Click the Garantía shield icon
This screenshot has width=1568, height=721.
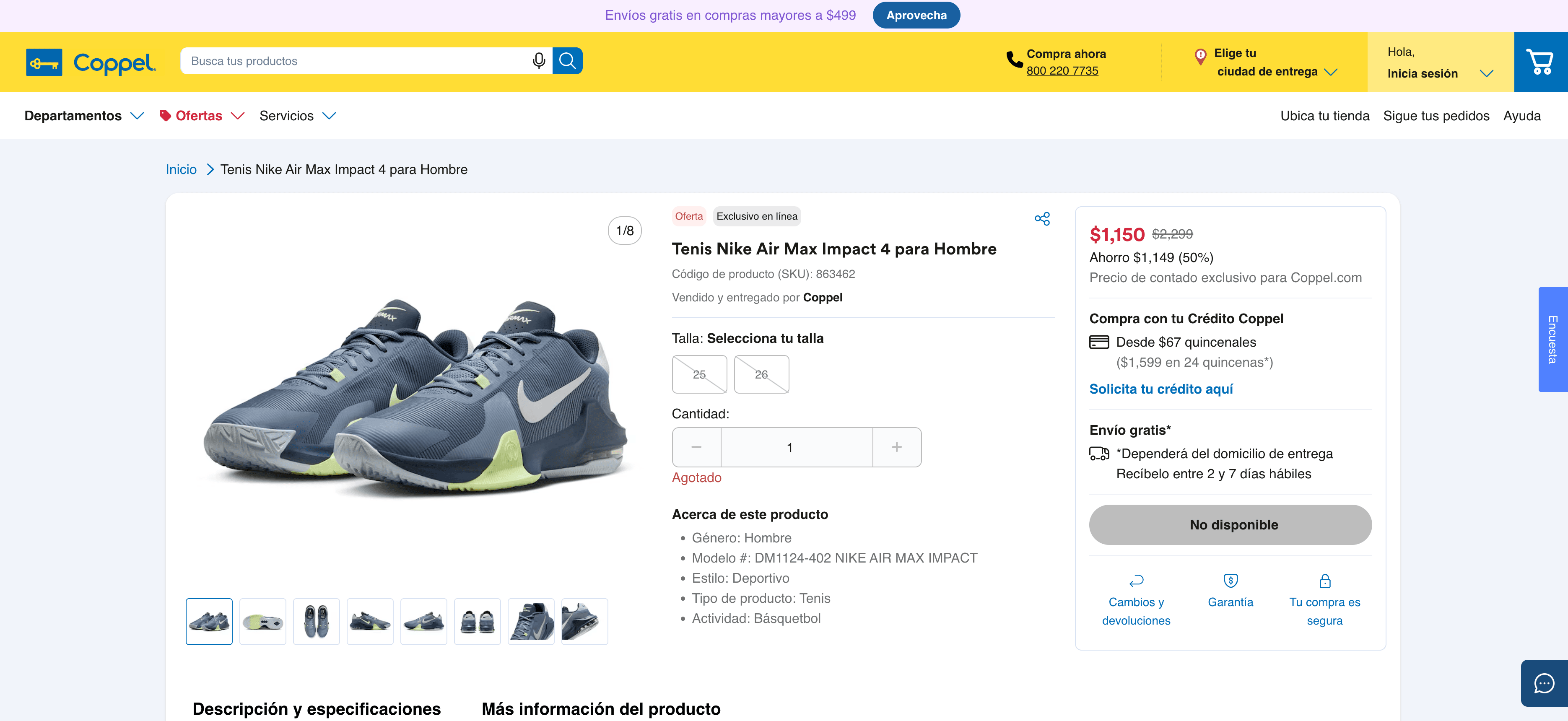click(1230, 581)
